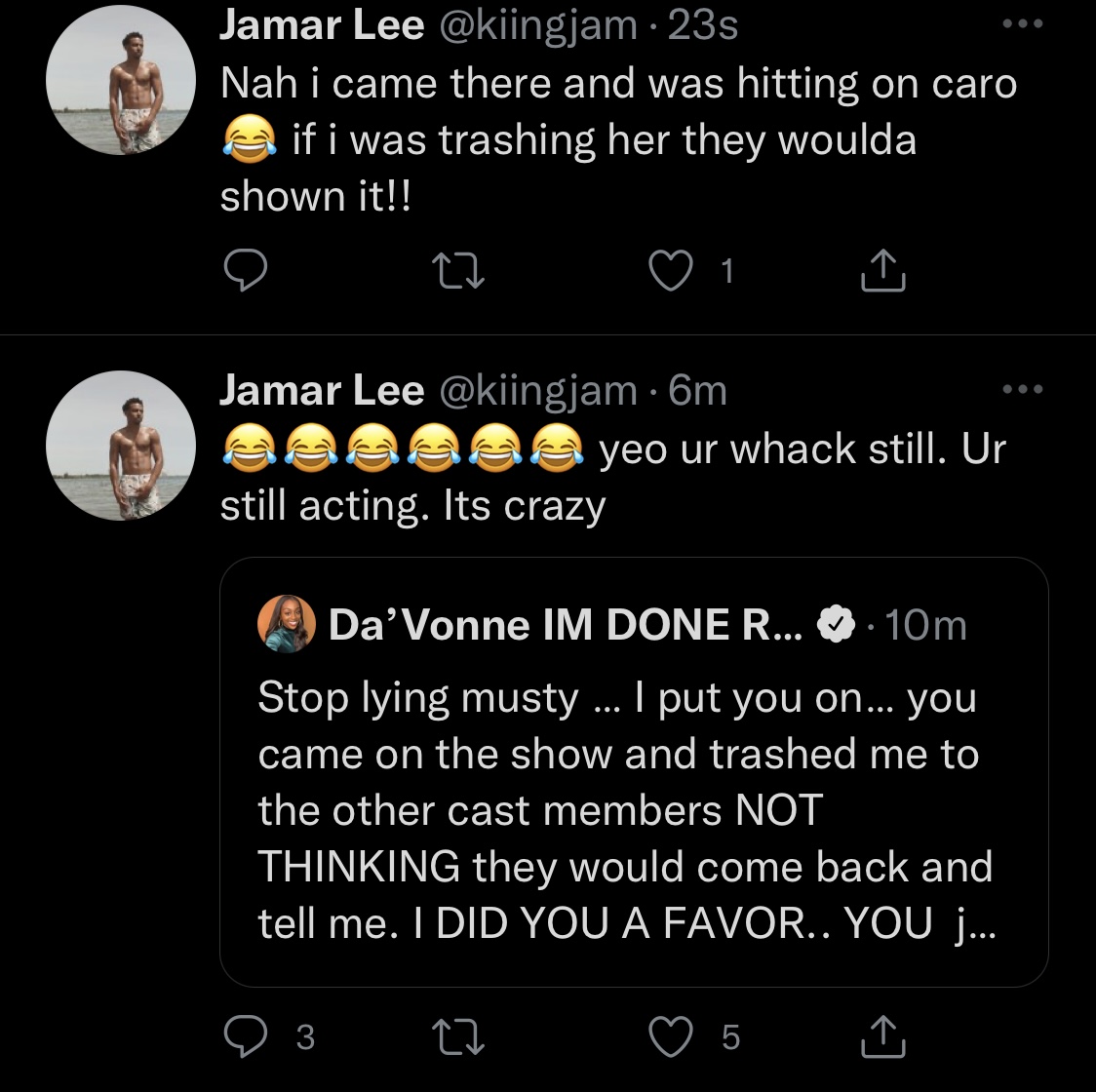Share the 'yeo ur whack still' tweet
Viewport: 1096px width, 1092px height.
point(882,1035)
